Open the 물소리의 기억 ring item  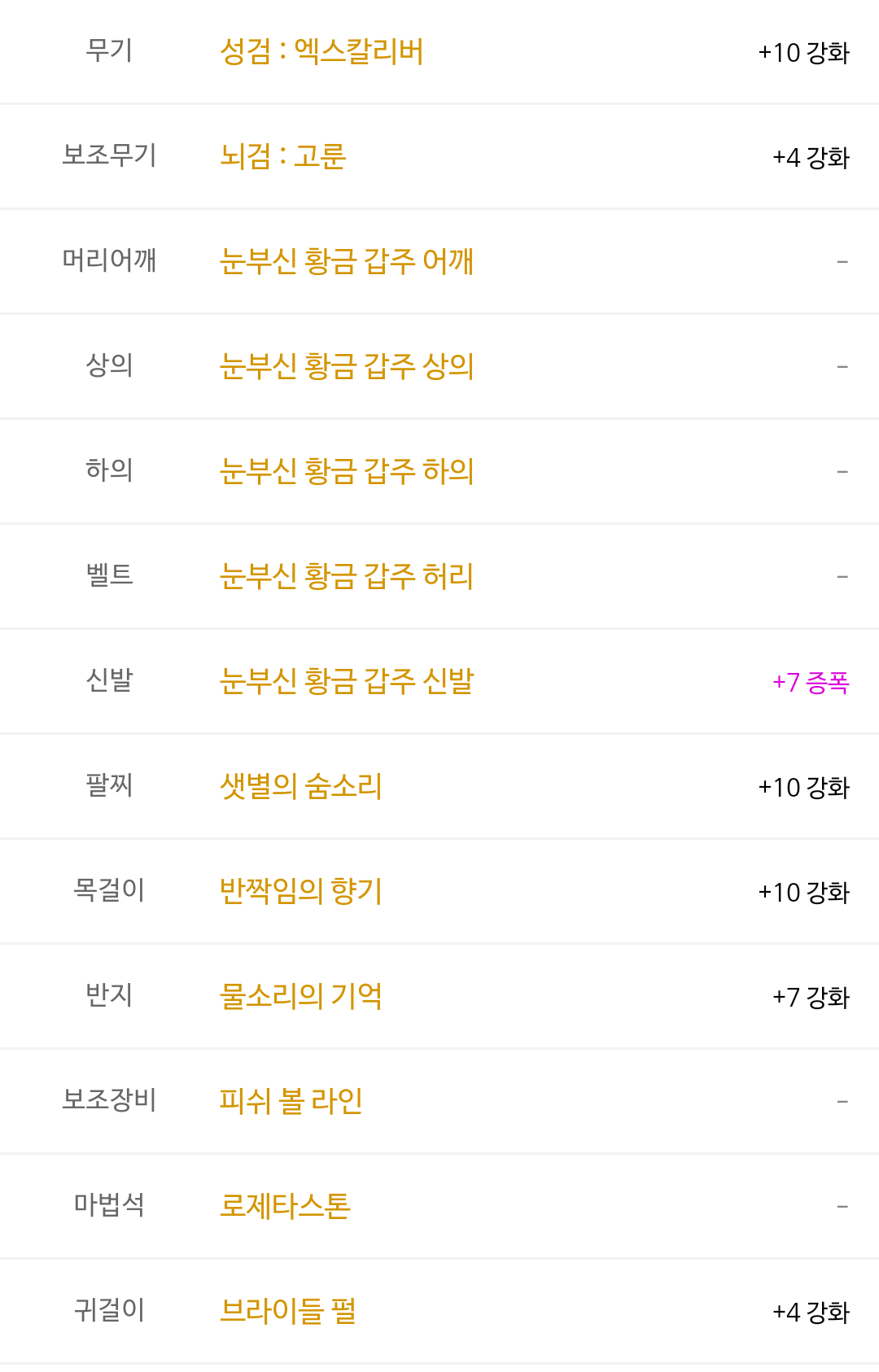point(301,996)
